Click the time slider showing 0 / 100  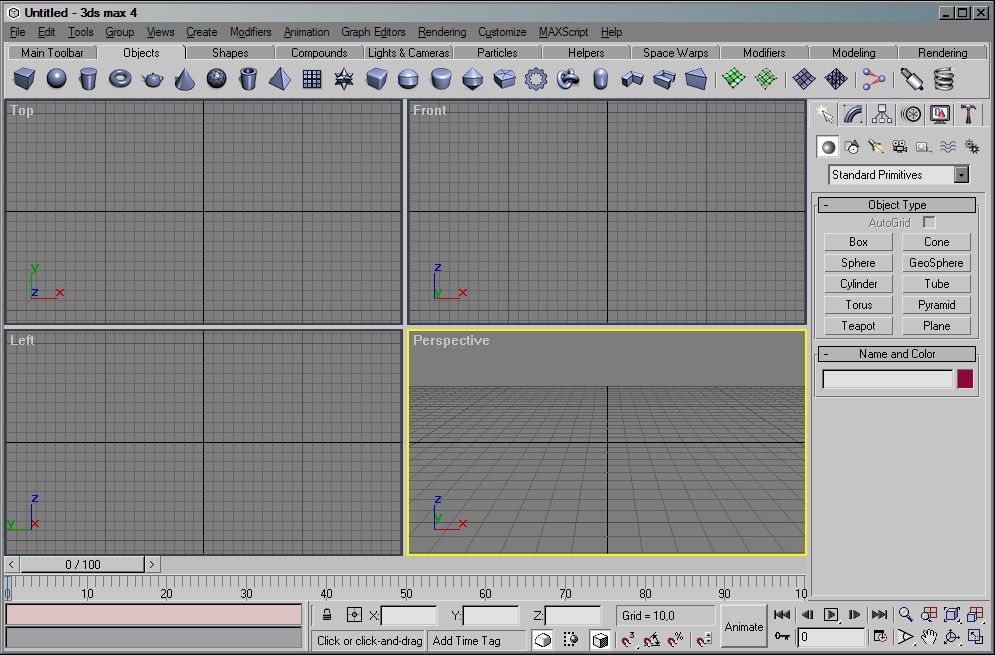pos(82,564)
